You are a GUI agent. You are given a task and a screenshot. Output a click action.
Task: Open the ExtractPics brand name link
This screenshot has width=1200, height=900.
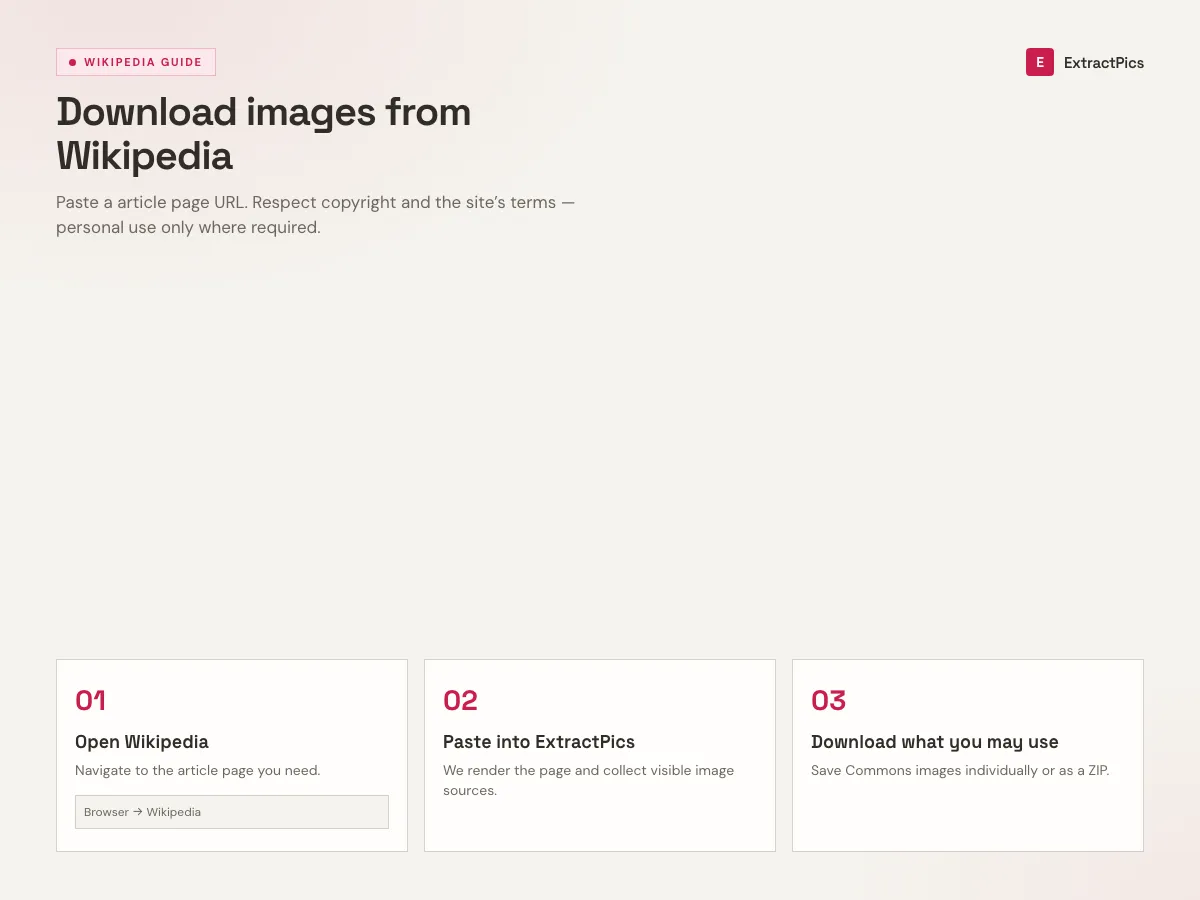(x=1104, y=63)
